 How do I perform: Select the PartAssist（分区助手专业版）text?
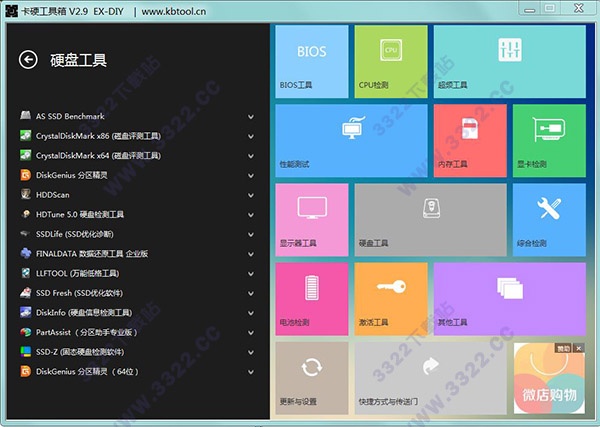[x=86, y=332]
